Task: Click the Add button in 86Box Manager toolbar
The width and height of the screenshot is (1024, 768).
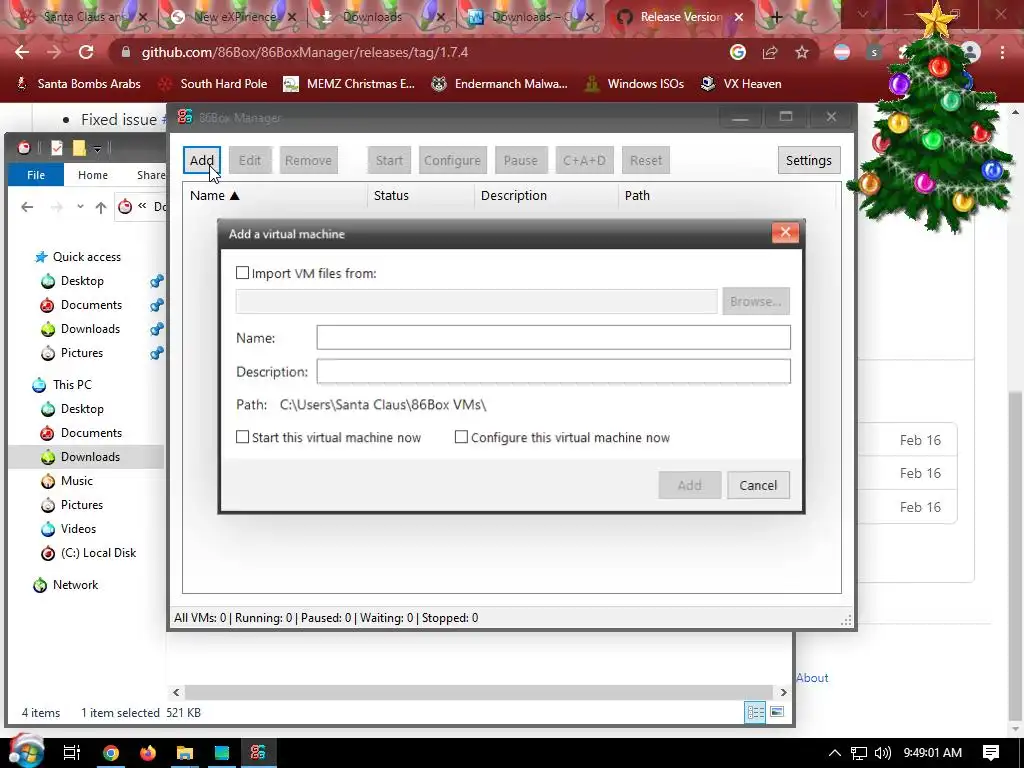Action: (202, 160)
